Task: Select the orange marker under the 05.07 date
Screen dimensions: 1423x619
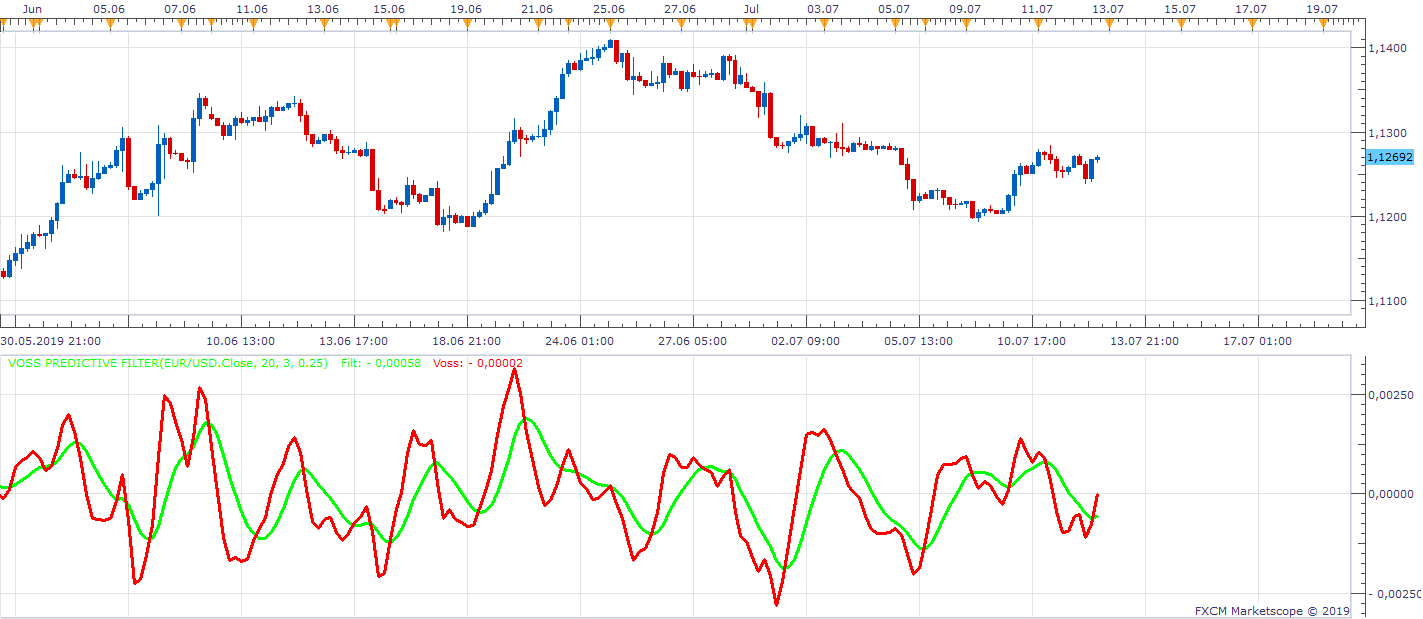Action: [895, 23]
